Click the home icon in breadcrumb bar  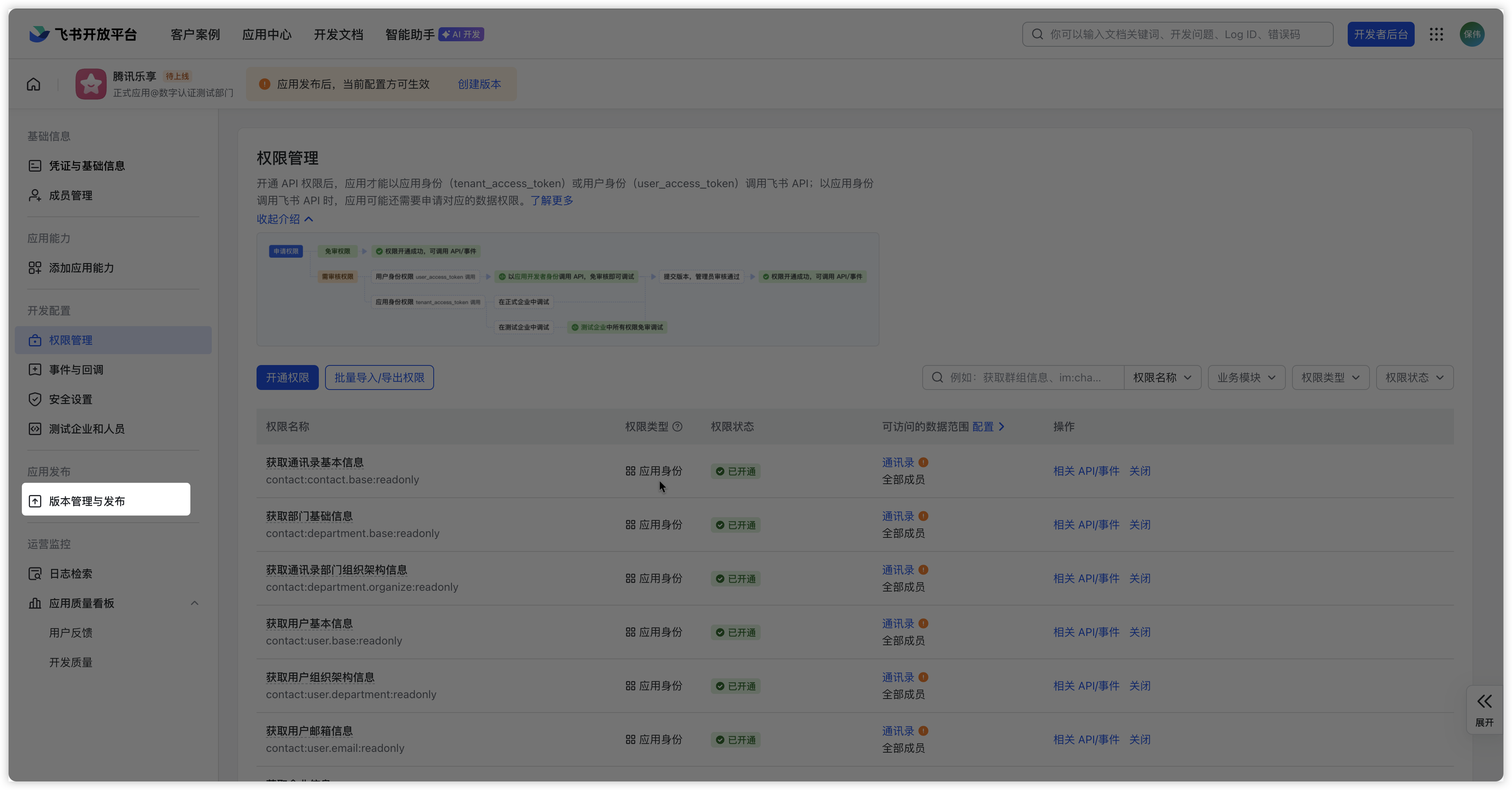click(x=33, y=84)
